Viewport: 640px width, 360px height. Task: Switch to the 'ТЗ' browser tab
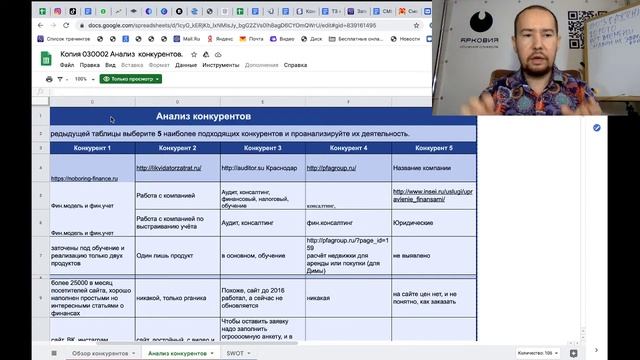(331, 11)
